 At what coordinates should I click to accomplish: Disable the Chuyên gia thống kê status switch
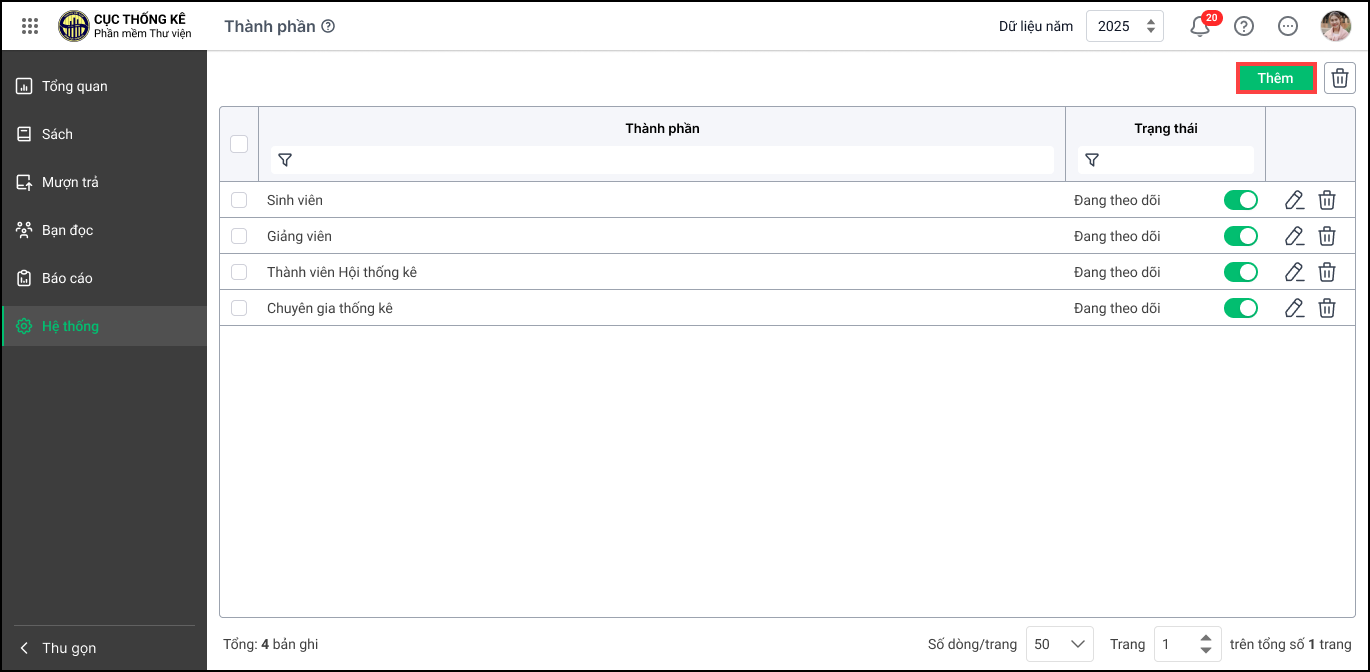(1240, 308)
